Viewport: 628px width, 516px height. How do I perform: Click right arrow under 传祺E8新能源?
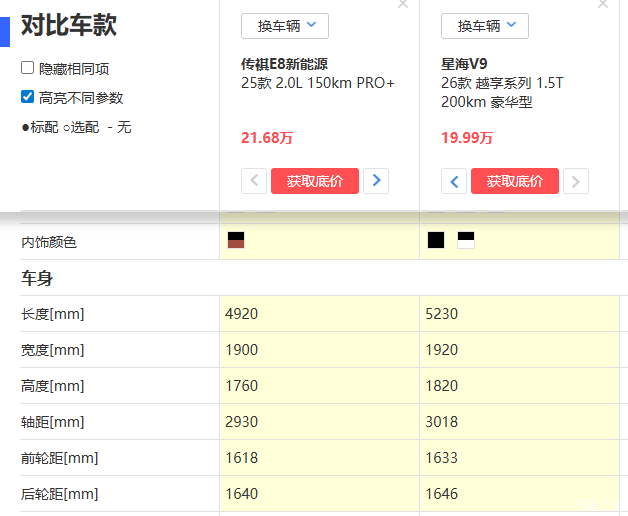coord(376,181)
